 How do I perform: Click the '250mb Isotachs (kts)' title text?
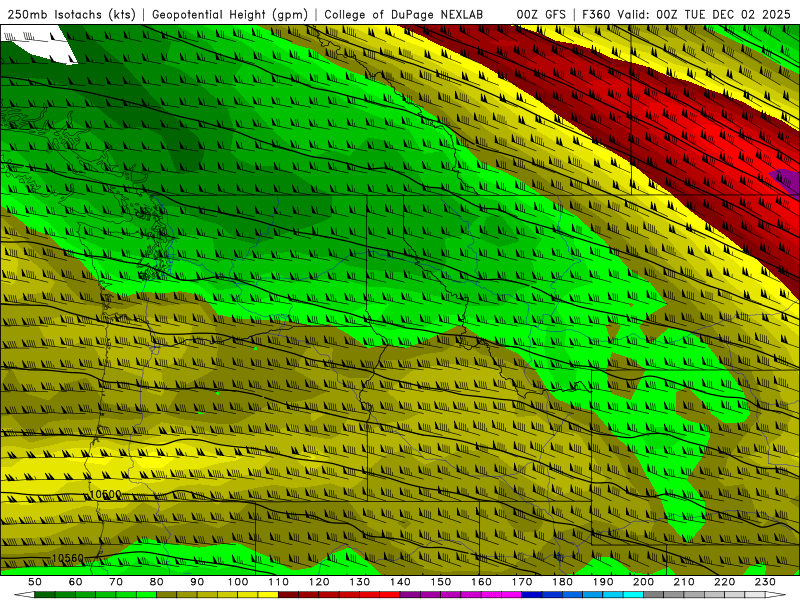coord(71,14)
